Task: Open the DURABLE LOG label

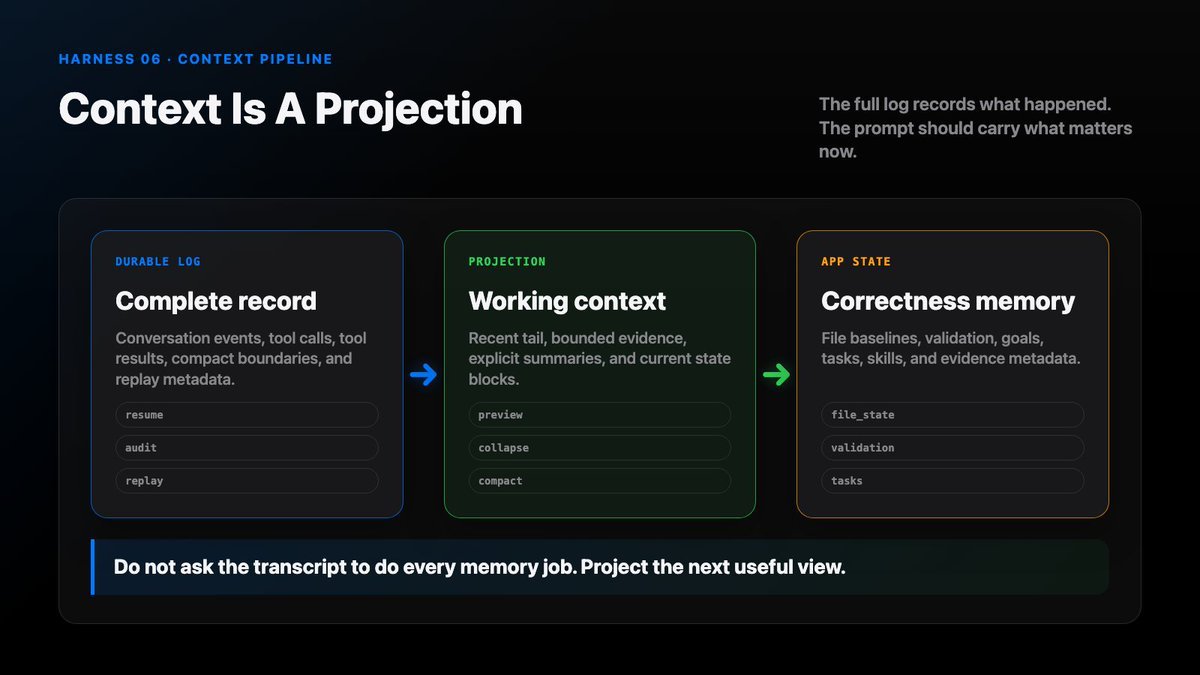Action: click(x=158, y=262)
